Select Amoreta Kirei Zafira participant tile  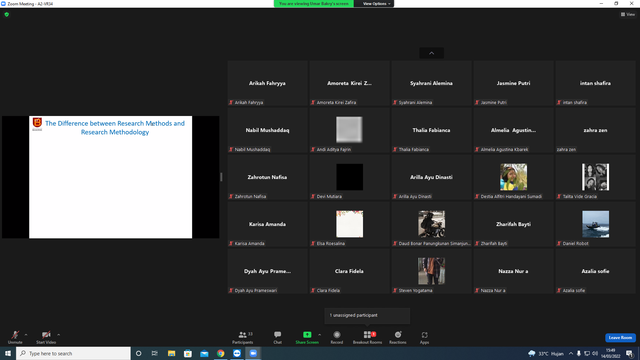349,83
